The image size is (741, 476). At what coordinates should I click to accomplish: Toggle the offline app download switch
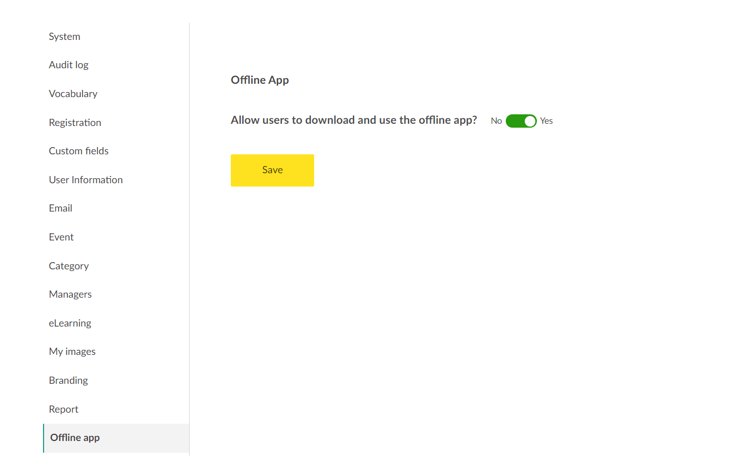tap(521, 121)
